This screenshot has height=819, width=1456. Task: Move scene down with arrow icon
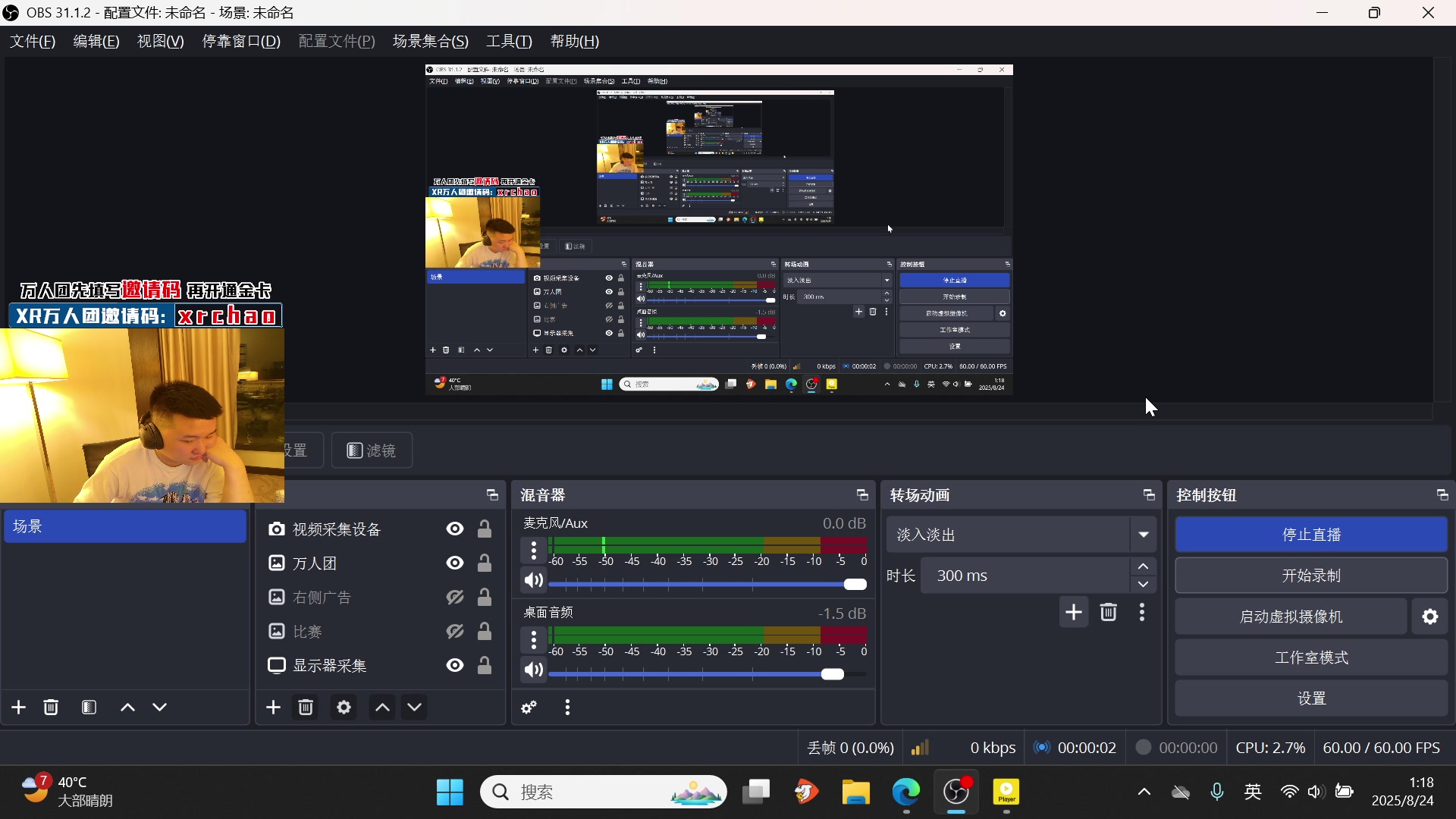[159, 708]
